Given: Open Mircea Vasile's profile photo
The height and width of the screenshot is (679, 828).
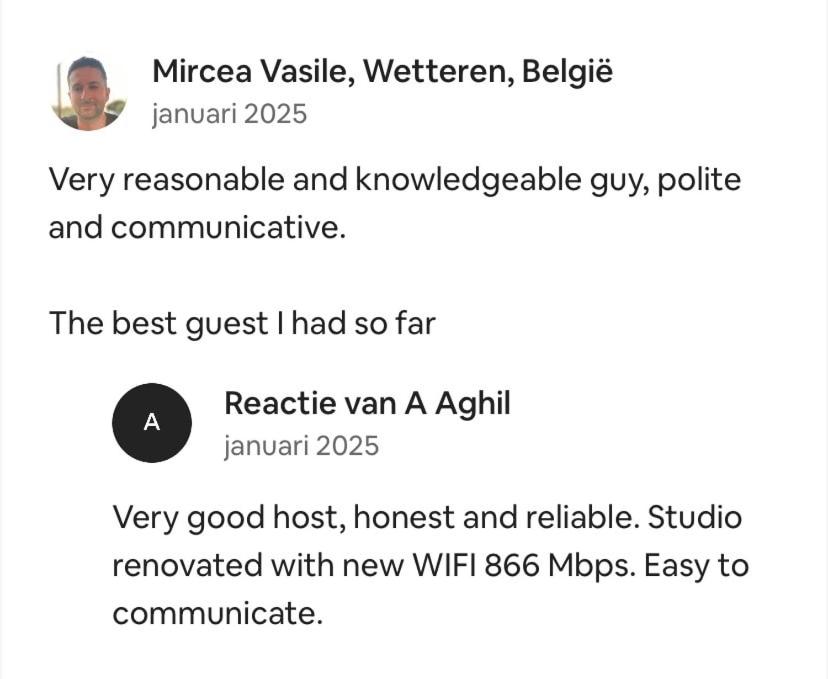Looking at the screenshot, I should pos(88,93).
